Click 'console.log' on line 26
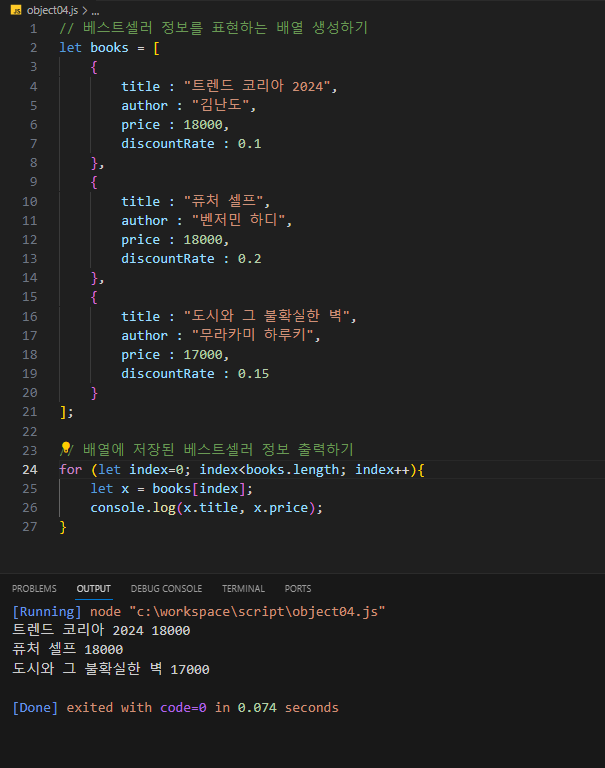 tap(133, 508)
